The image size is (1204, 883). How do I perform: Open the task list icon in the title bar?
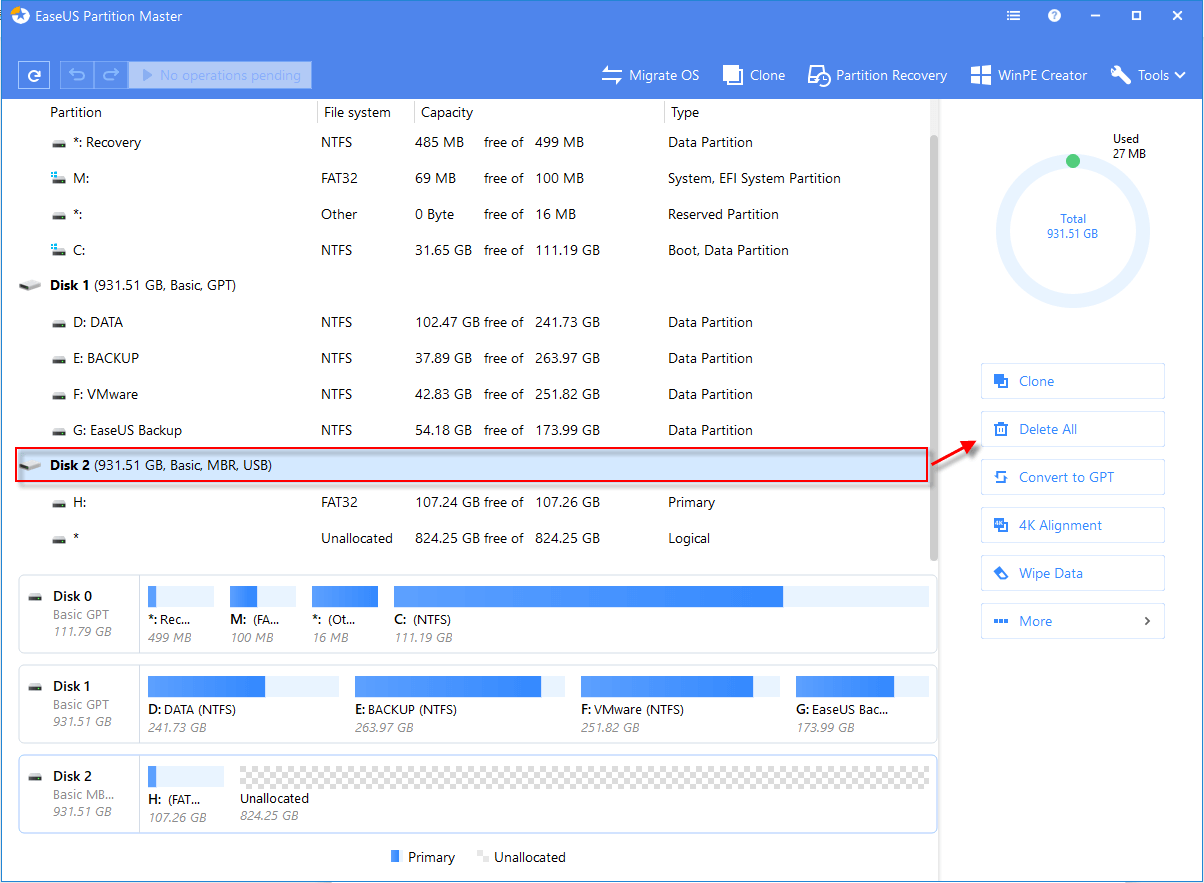click(x=1013, y=16)
